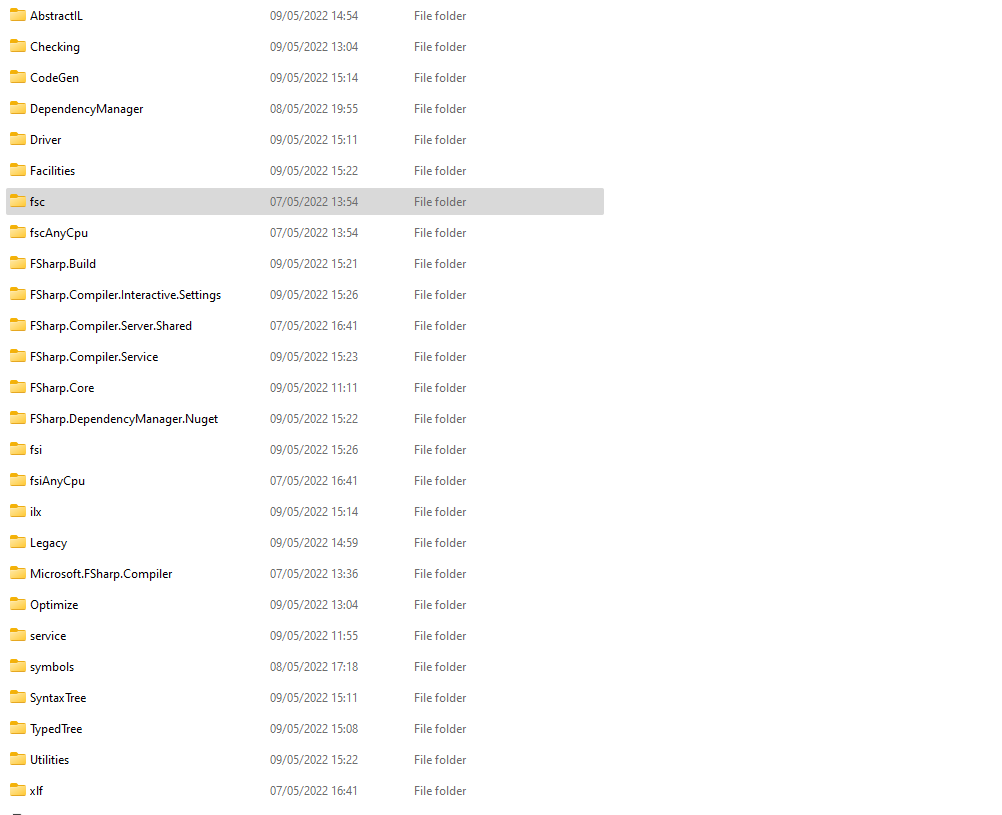Click the fscAnyCpu folder icon
Viewport: 1002px width, 815px height.
(x=18, y=232)
